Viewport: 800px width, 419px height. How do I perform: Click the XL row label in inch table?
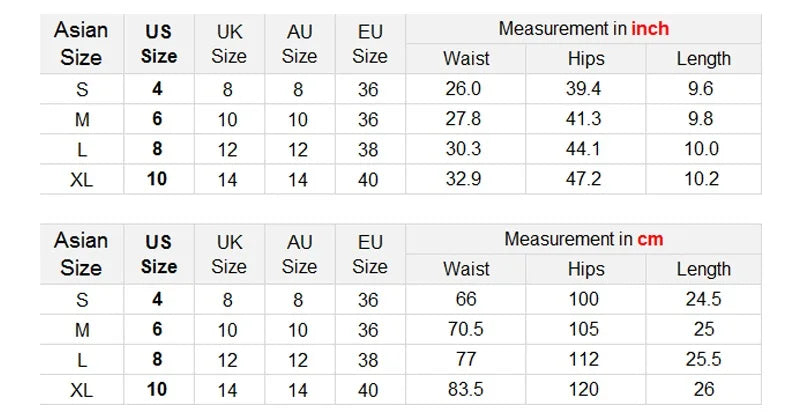(x=82, y=180)
